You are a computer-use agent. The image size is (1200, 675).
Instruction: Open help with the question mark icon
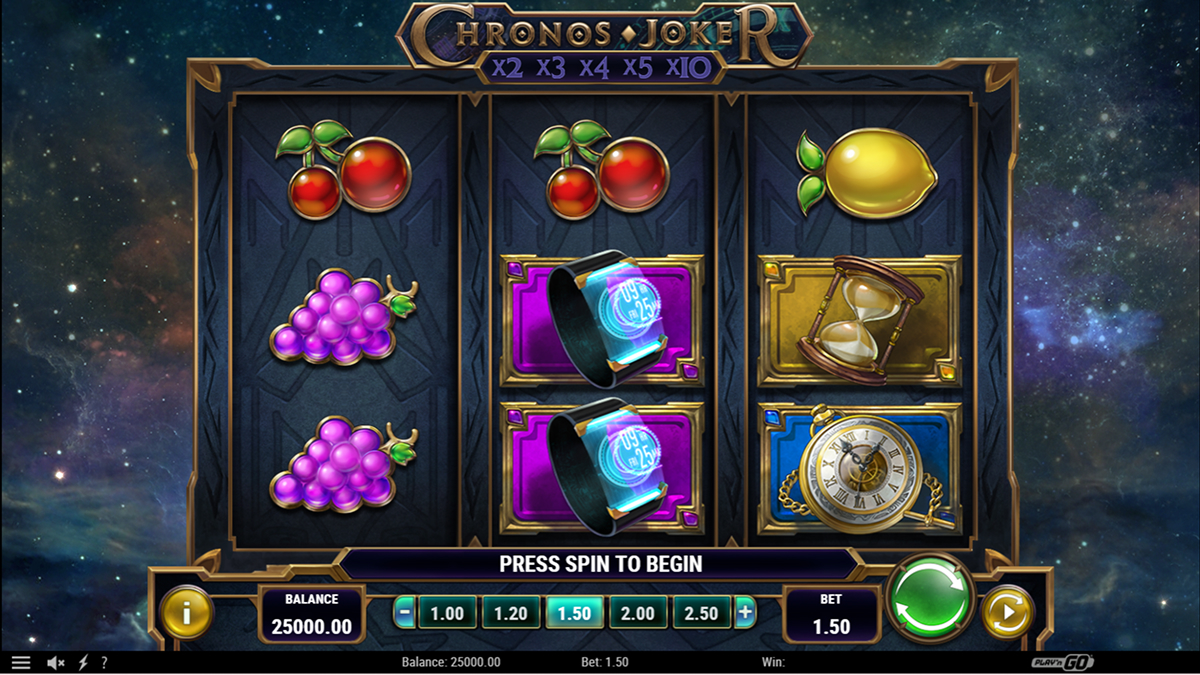point(104,662)
